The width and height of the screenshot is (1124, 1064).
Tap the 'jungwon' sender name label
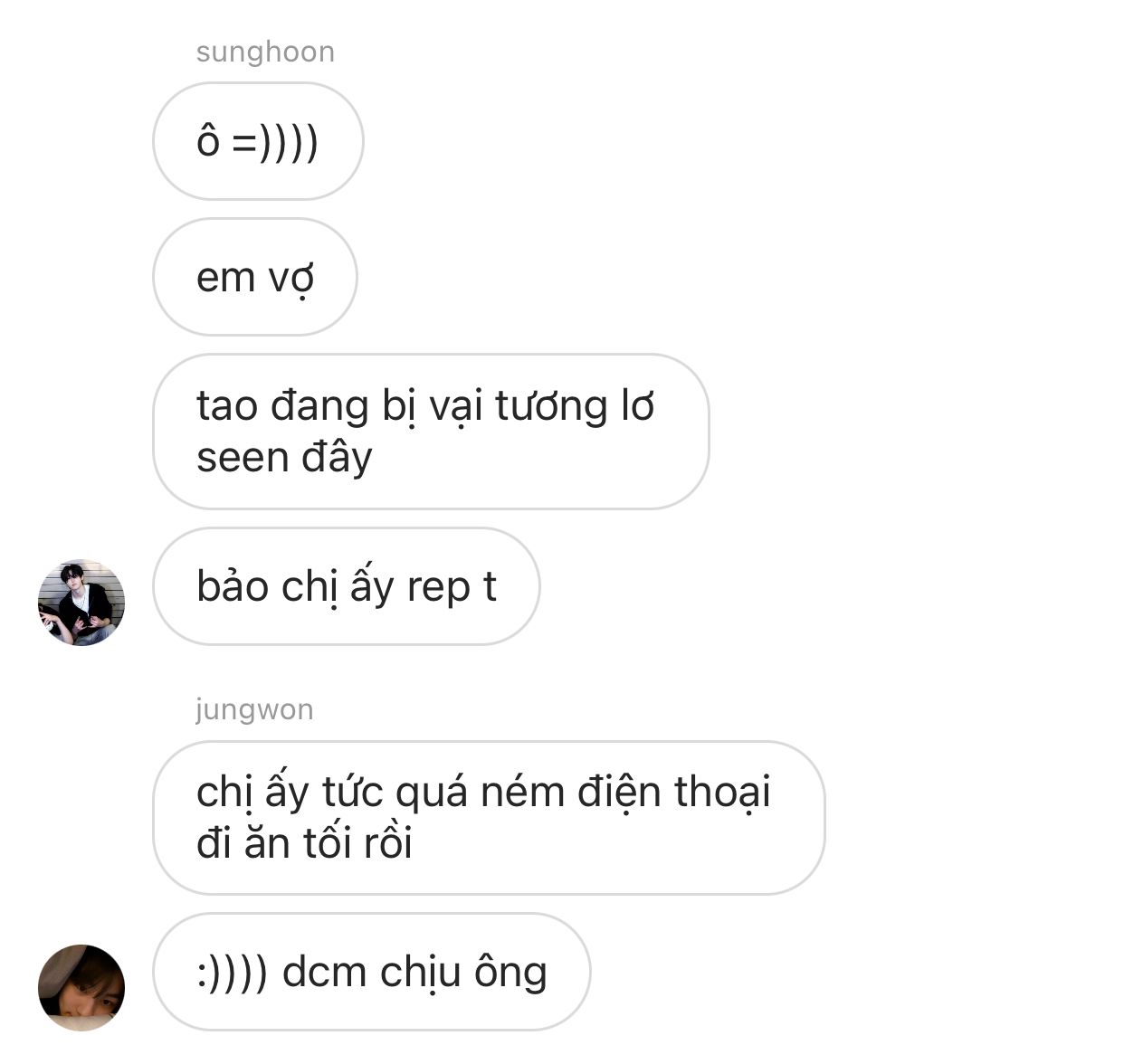click(254, 709)
